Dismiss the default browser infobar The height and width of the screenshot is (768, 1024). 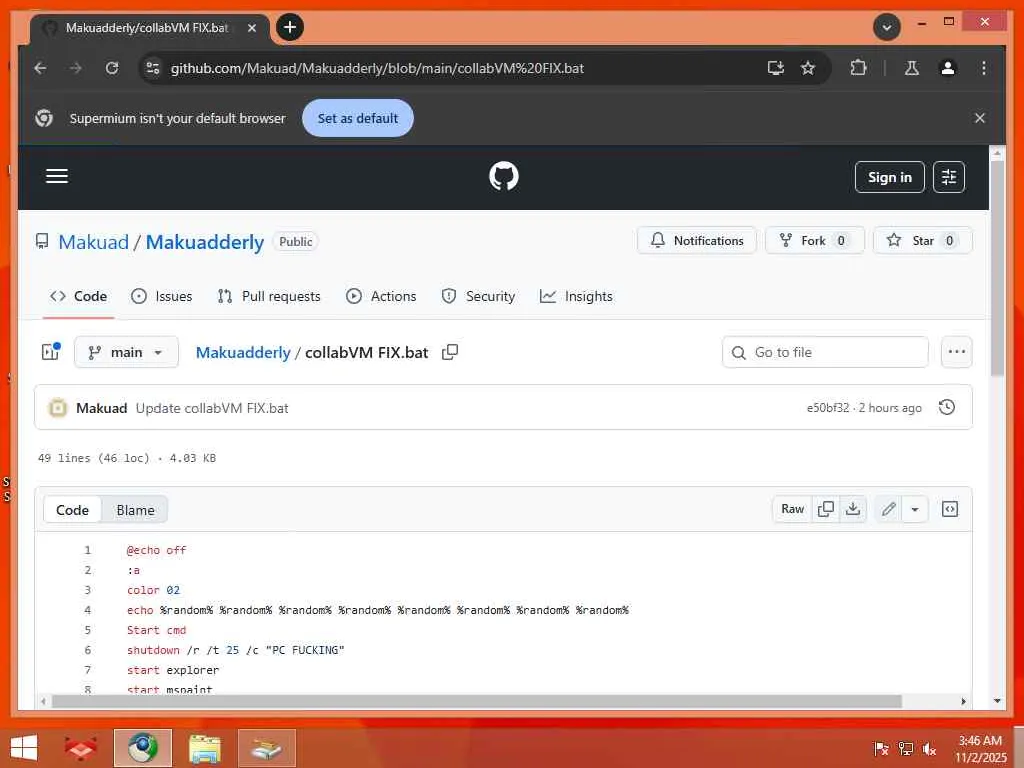(980, 118)
